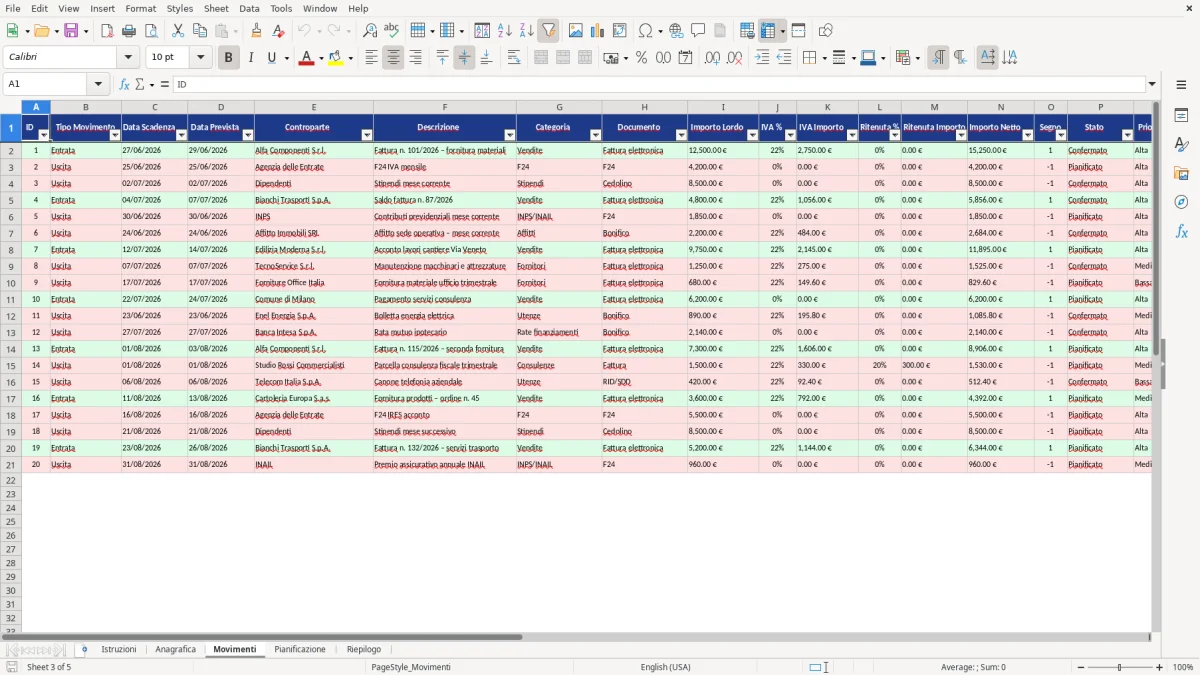Open the Font Name dropdown arrow
Viewport: 1200px width, 675px height.
[128, 58]
